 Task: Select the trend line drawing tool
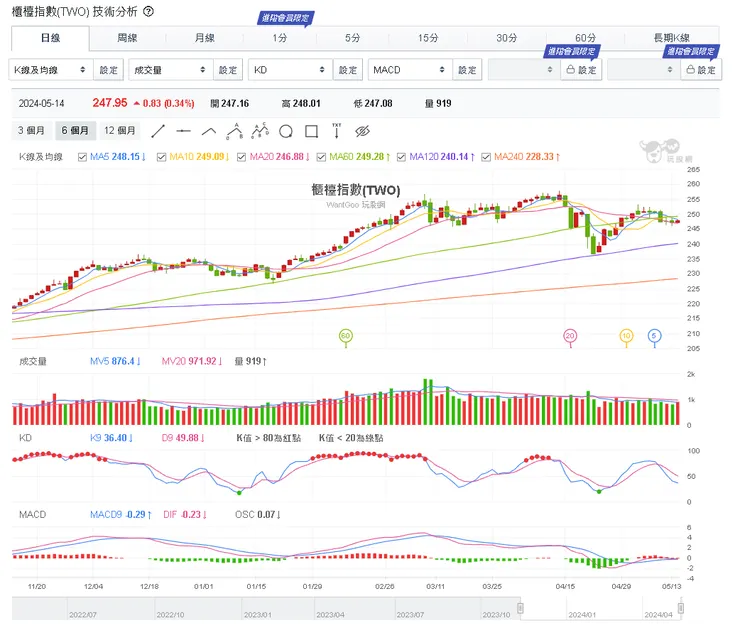(x=158, y=131)
